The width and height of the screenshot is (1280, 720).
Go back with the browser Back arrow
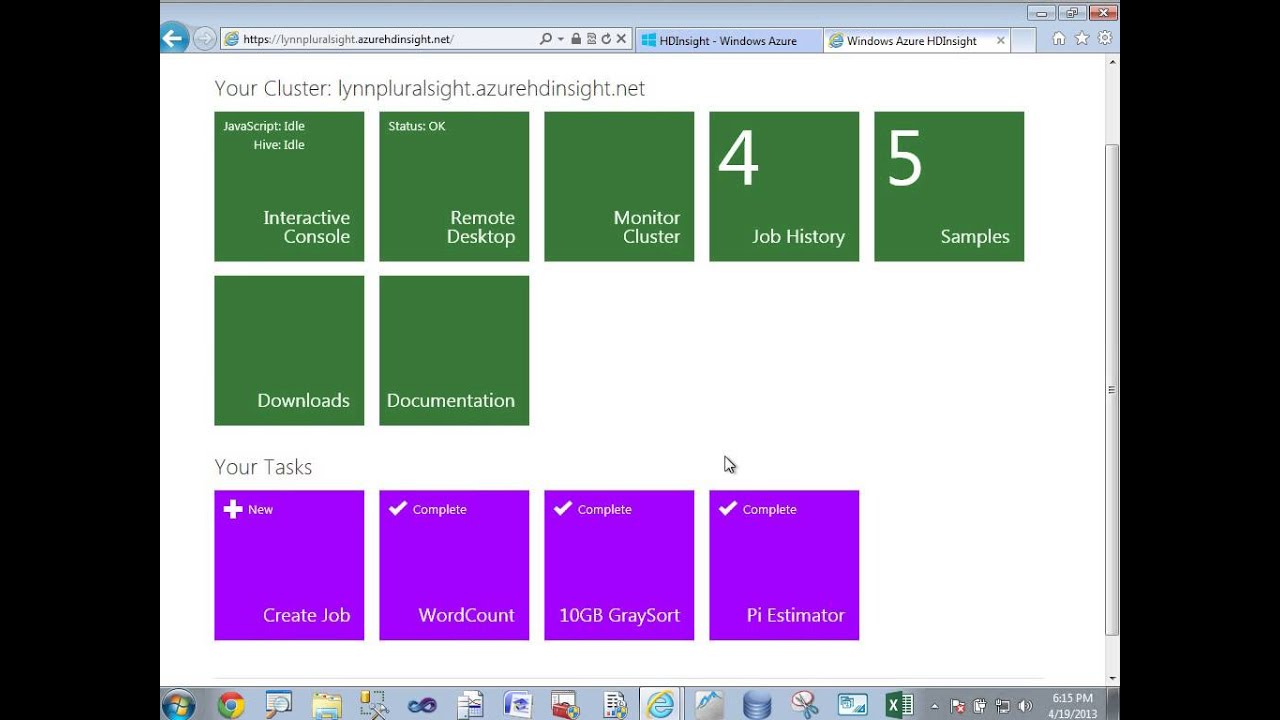coord(174,39)
